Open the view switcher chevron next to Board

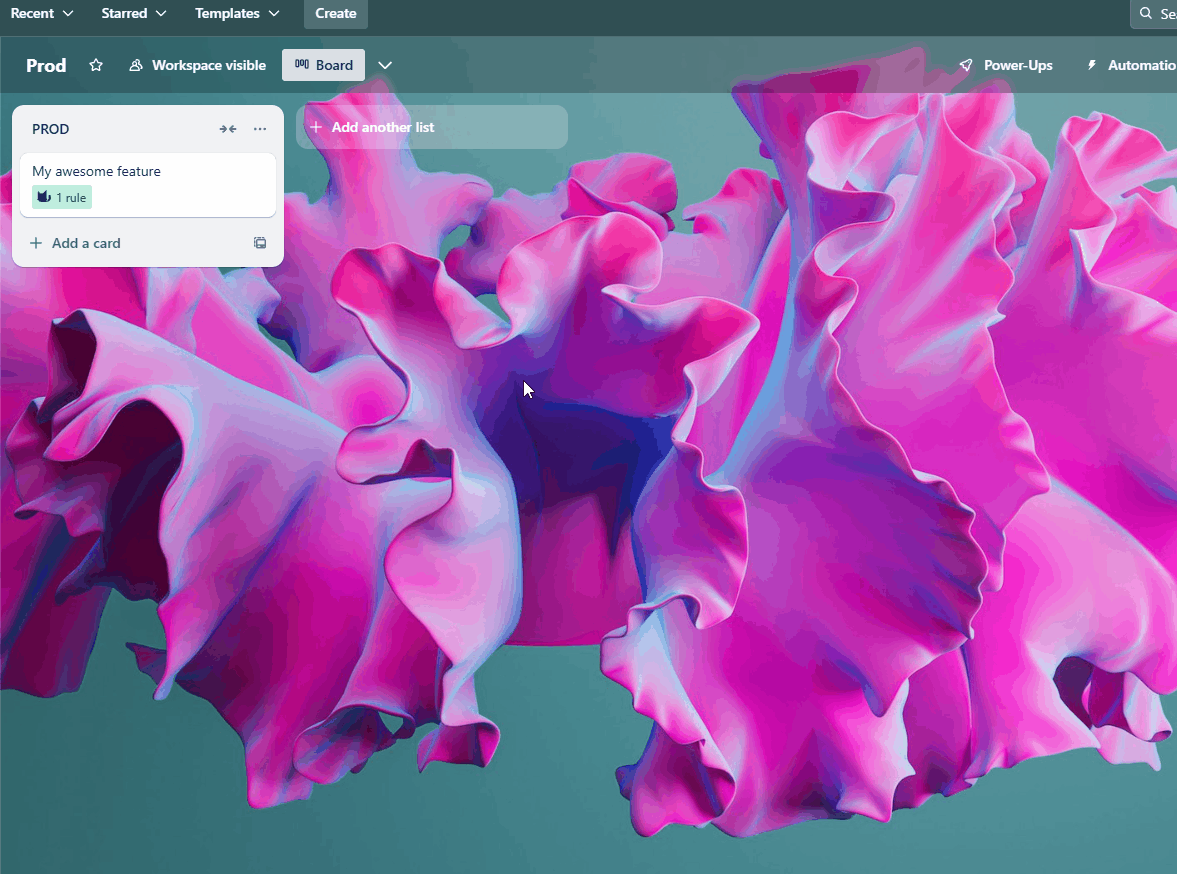tap(385, 64)
